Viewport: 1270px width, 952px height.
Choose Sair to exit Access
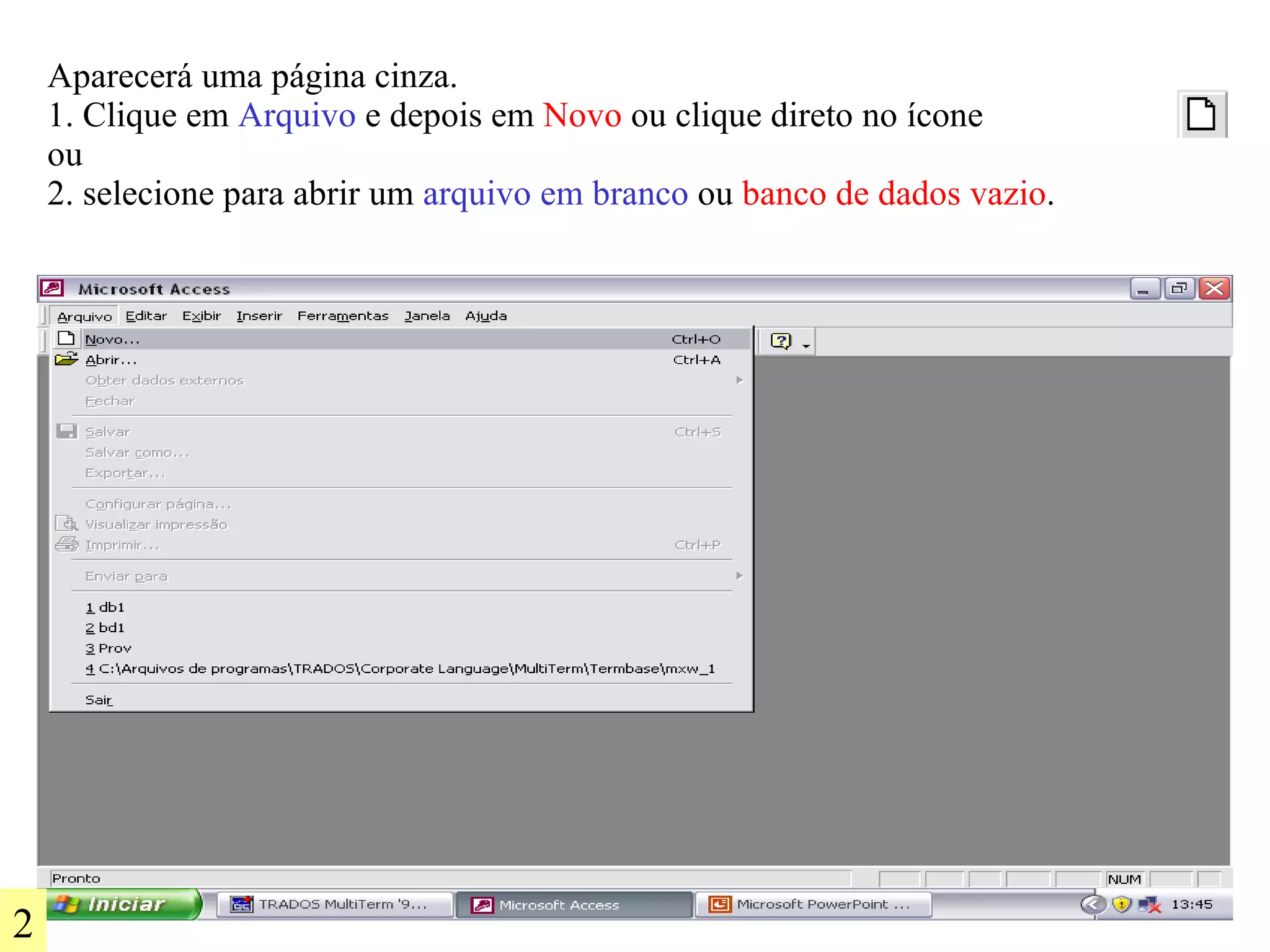point(99,700)
